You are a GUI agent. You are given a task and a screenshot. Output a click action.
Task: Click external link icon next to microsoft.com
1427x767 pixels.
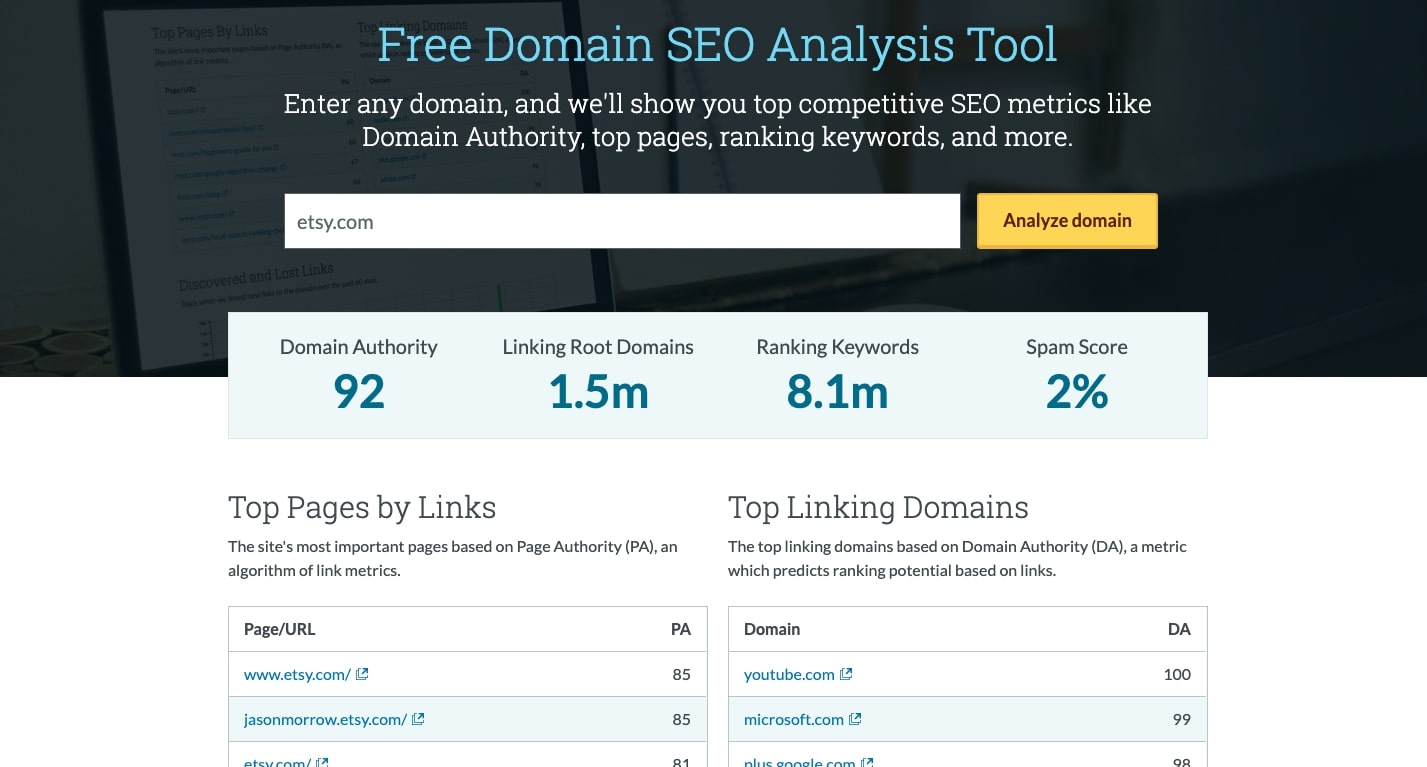855,719
